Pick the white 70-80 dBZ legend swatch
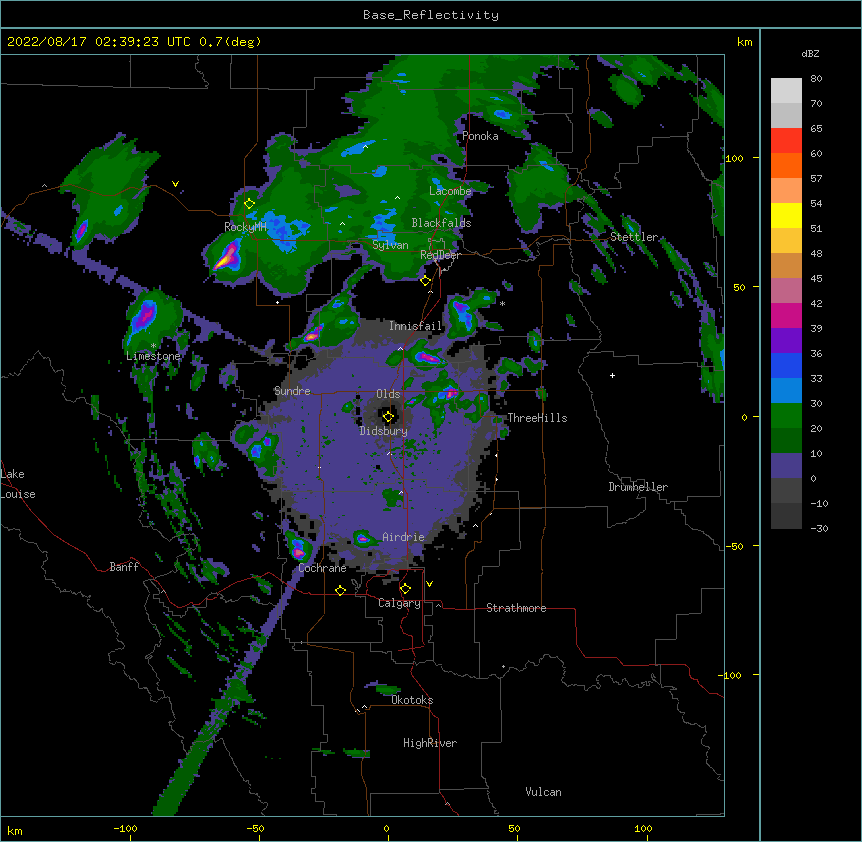 click(x=786, y=91)
